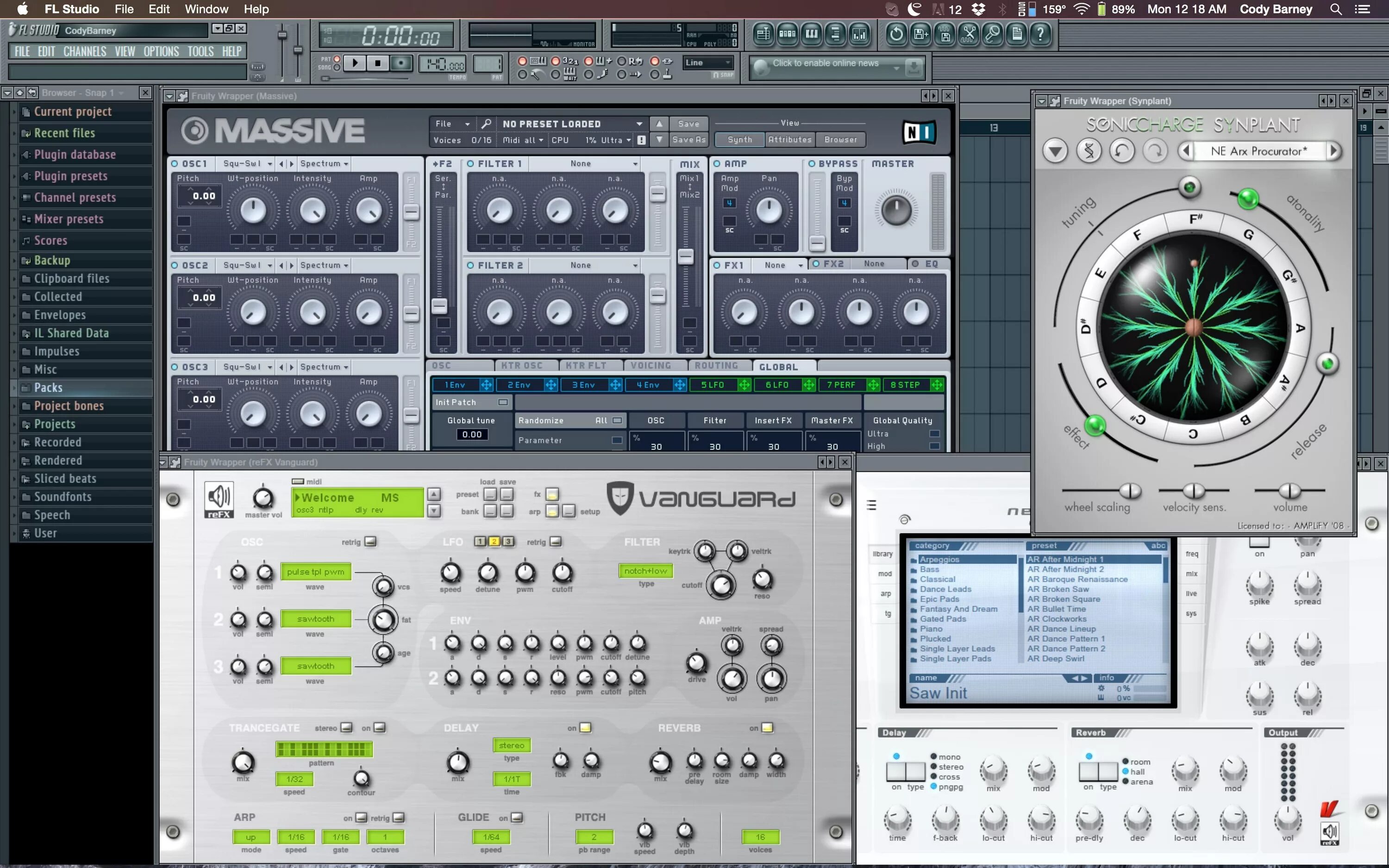Image resolution: width=1389 pixels, height=868 pixels.
Task: Open the Mixer window icon
Action: [x=860, y=34]
